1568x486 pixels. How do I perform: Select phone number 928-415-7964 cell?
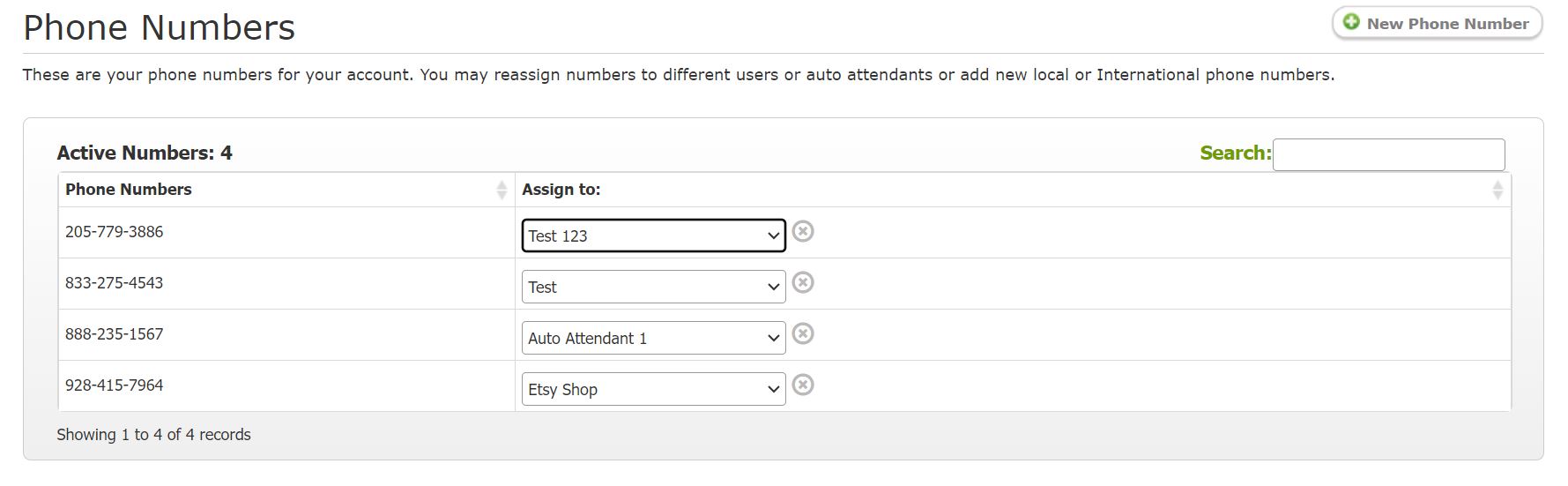[x=286, y=385]
